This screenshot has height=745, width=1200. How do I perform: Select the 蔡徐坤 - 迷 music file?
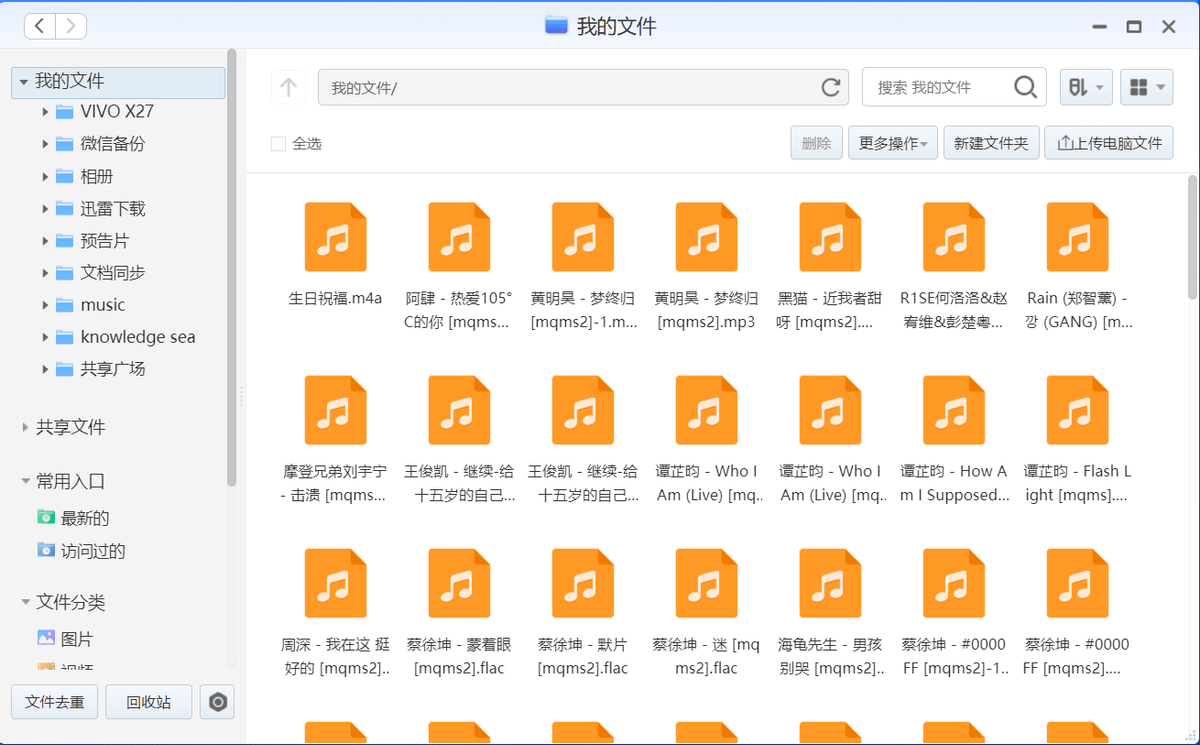pyautogui.click(x=706, y=583)
